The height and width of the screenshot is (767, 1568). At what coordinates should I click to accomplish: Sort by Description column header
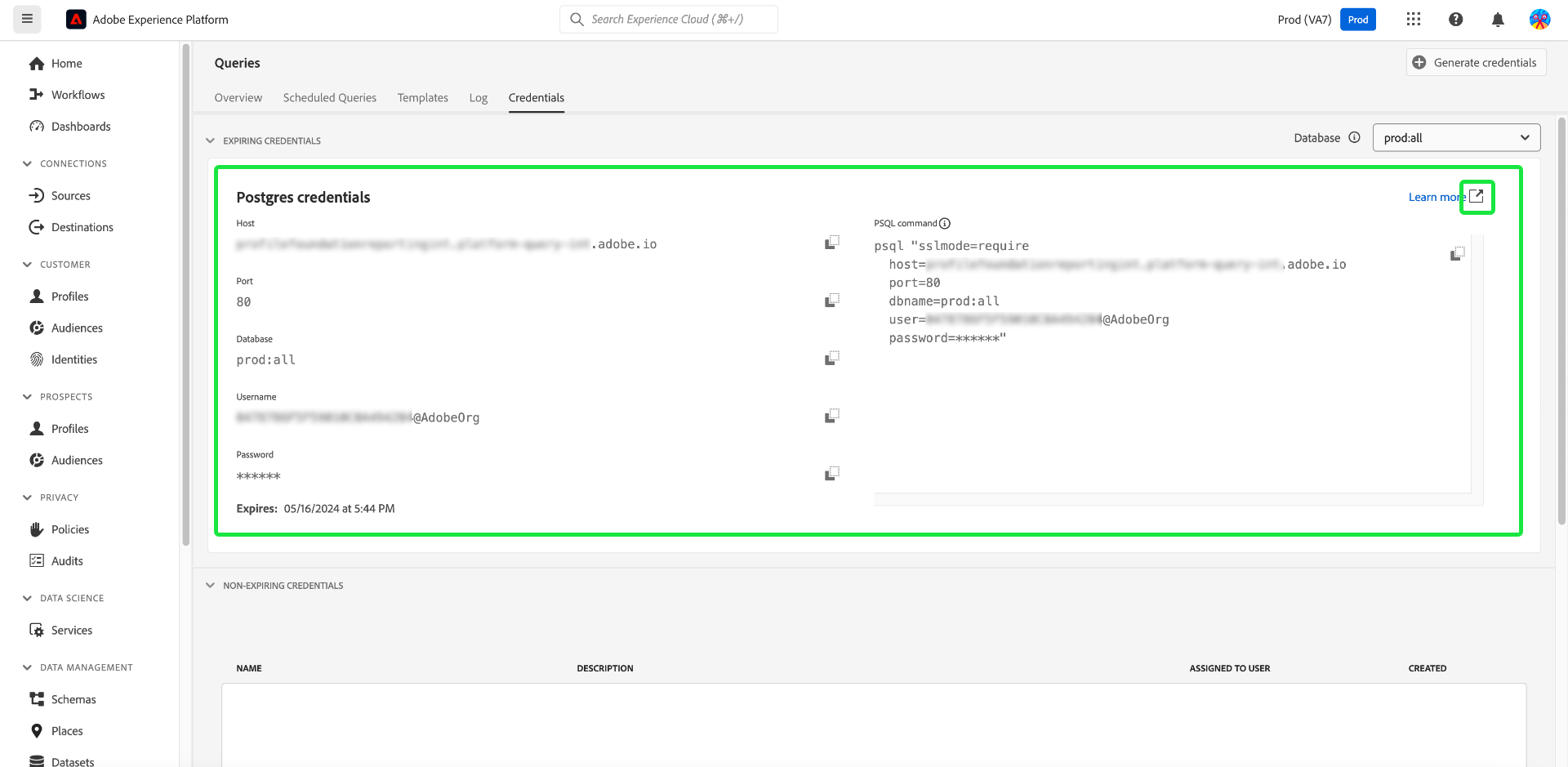[605, 668]
